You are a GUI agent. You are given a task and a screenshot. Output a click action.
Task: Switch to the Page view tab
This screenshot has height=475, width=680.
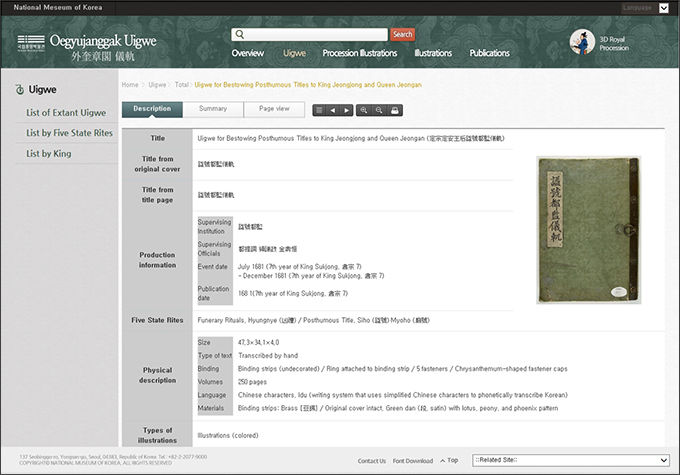[274, 109]
